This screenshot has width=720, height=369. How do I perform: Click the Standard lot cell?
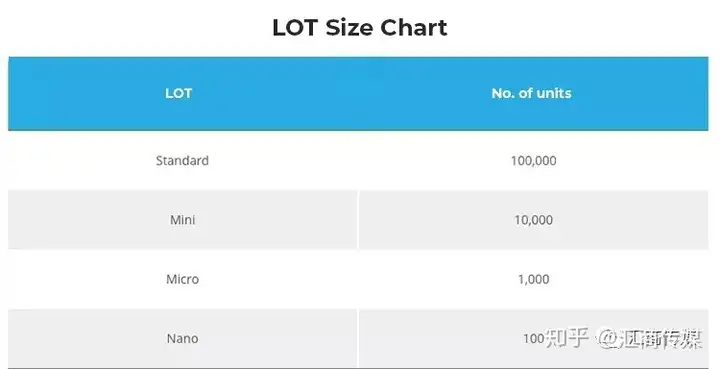click(182, 160)
